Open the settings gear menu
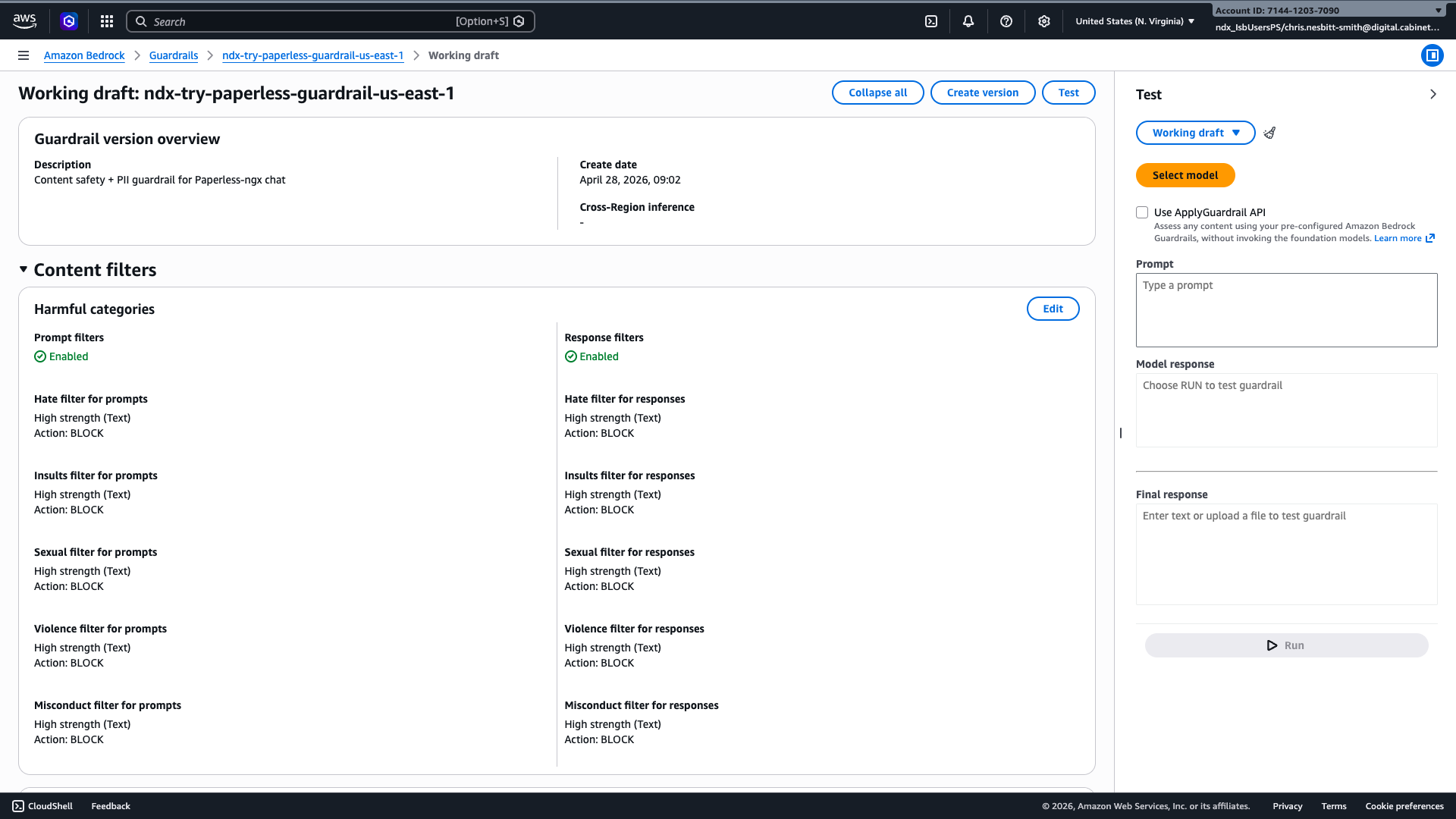 click(1044, 21)
